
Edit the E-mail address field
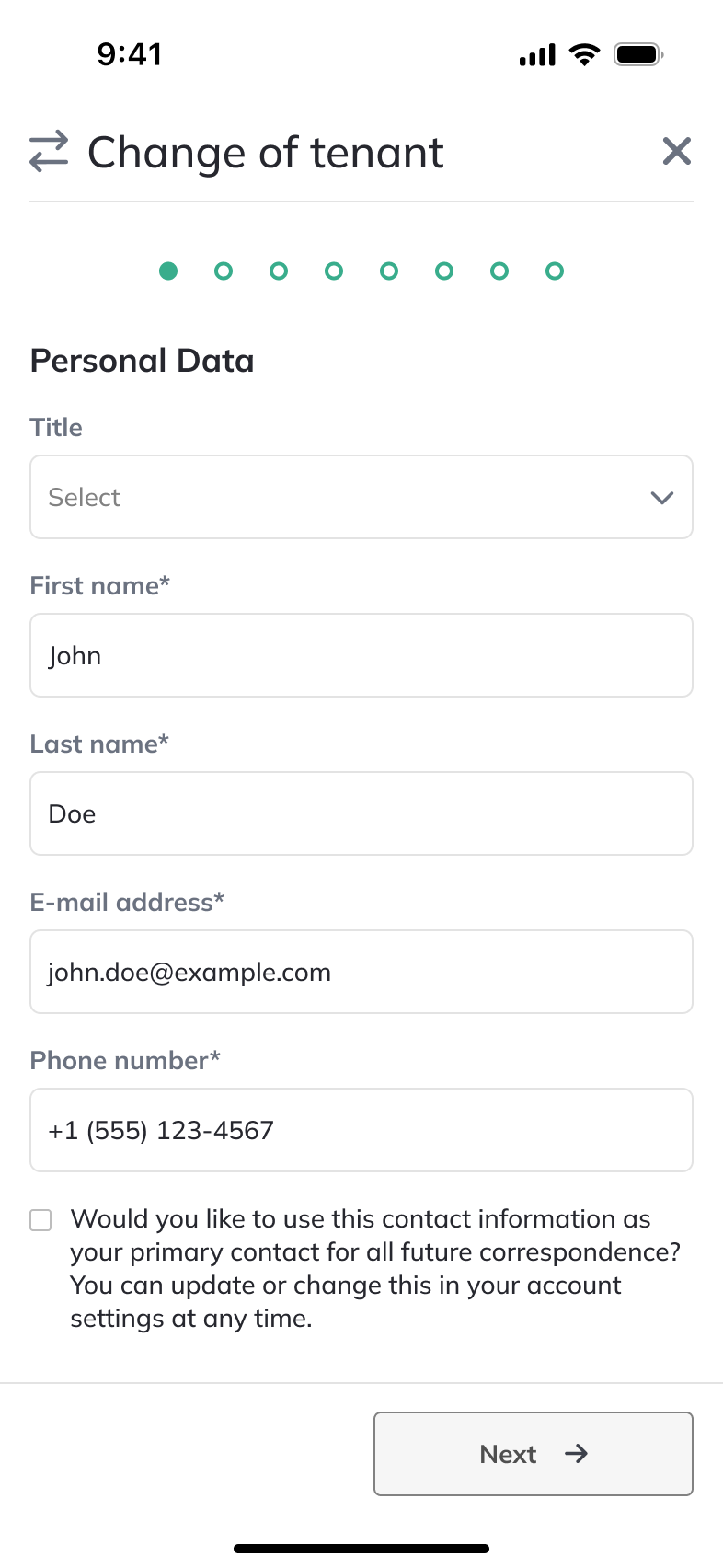tap(361, 972)
